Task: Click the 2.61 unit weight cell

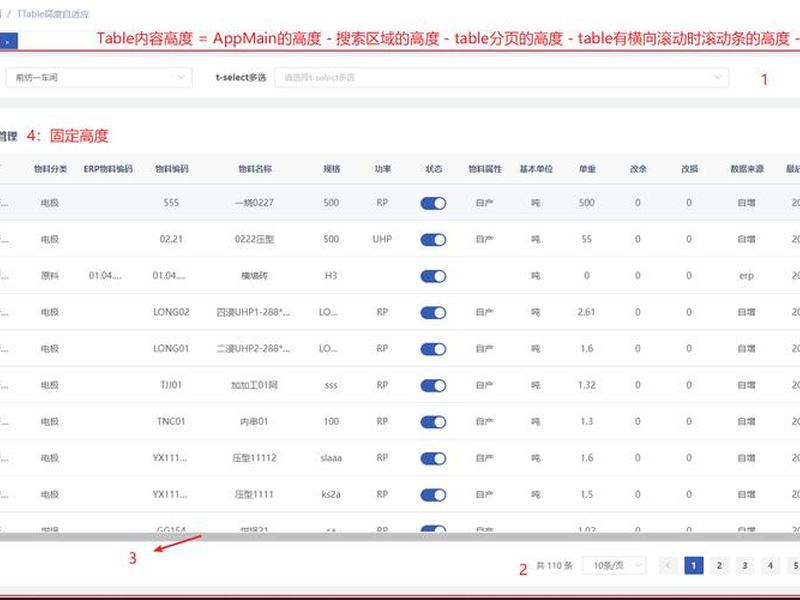Action: [587, 312]
